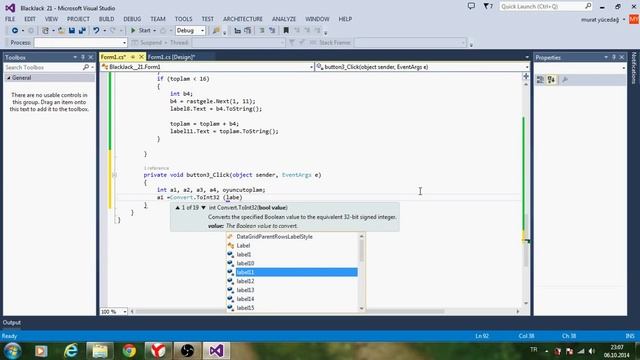This screenshot has width=640, height=360.
Task: Switch to the Form1.cs [Design] tab
Action: click(171, 57)
